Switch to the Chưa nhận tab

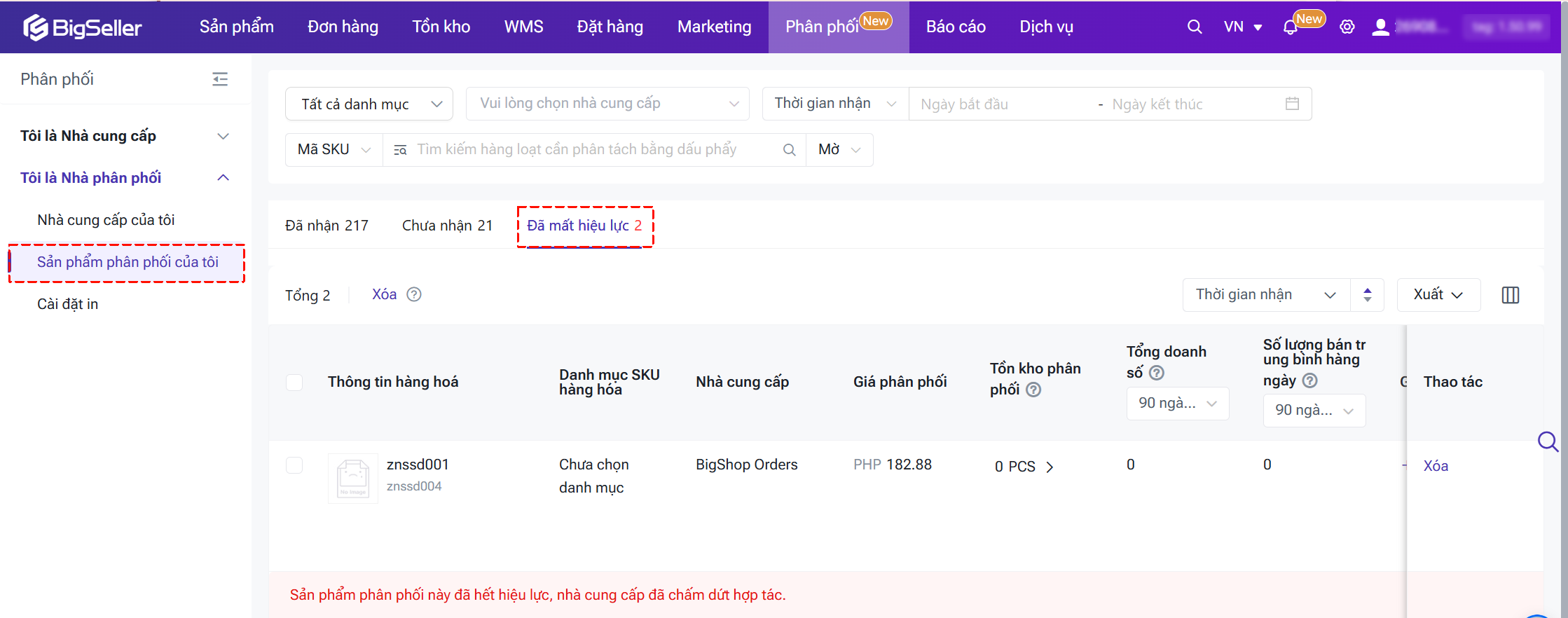(x=447, y=226)
